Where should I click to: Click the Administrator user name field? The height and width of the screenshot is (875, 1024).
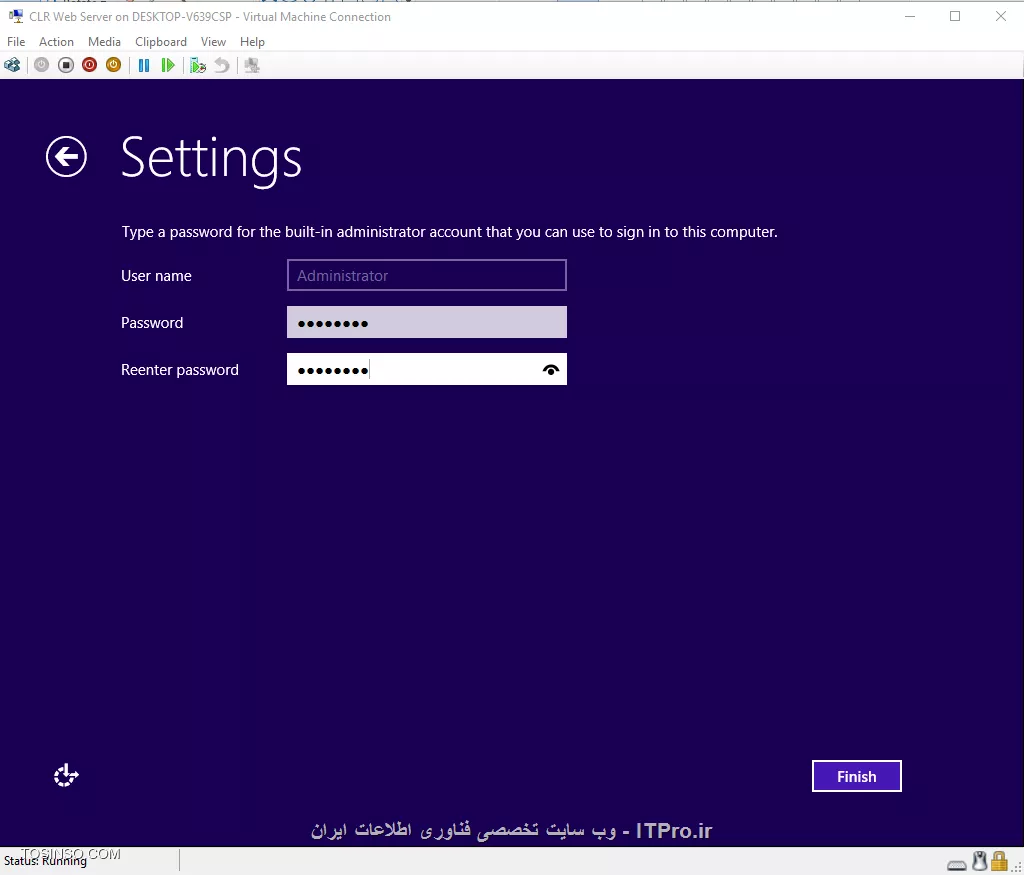coord(426,275)
